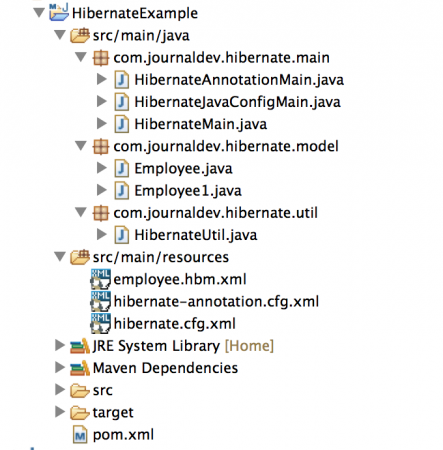Expand the HibernateMain.java node

coord(102,123)
